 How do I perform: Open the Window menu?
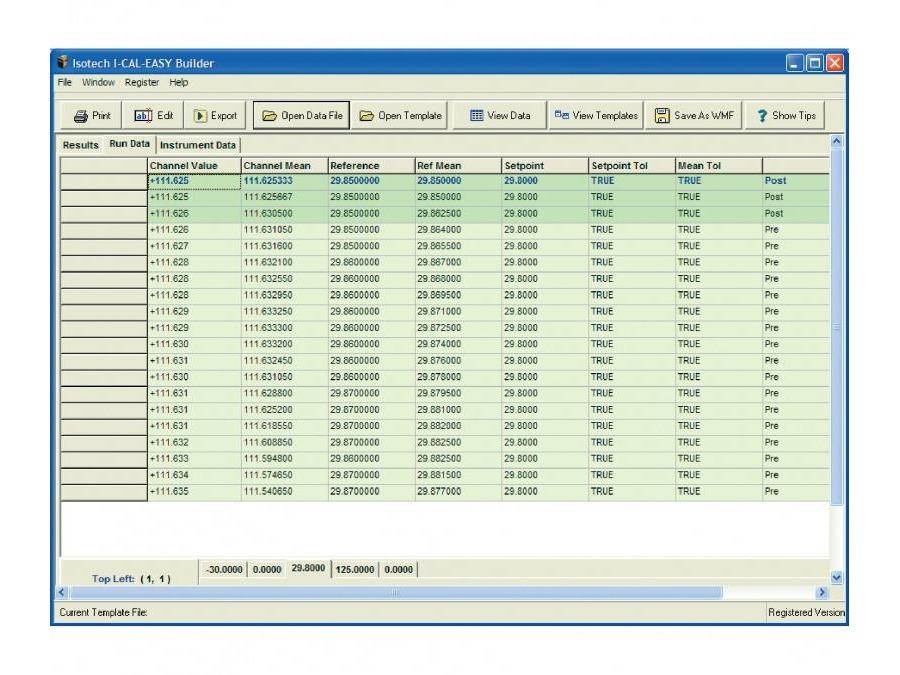[98, 83]
